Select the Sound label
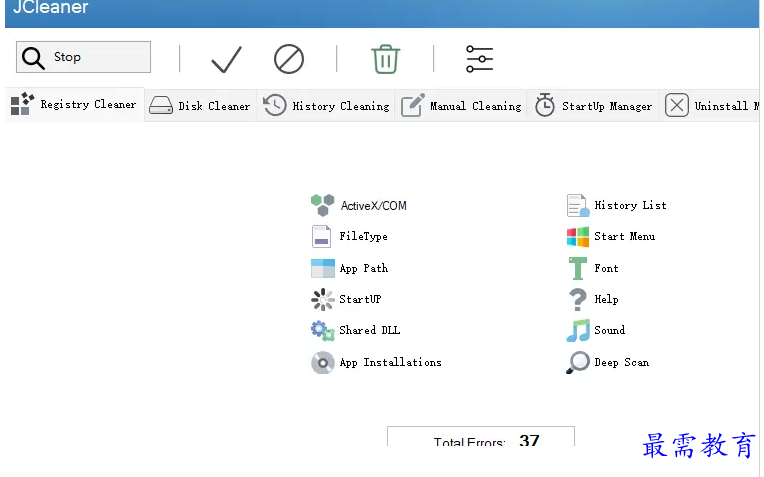This screenshot has height=477, width=764. (609, 330)
